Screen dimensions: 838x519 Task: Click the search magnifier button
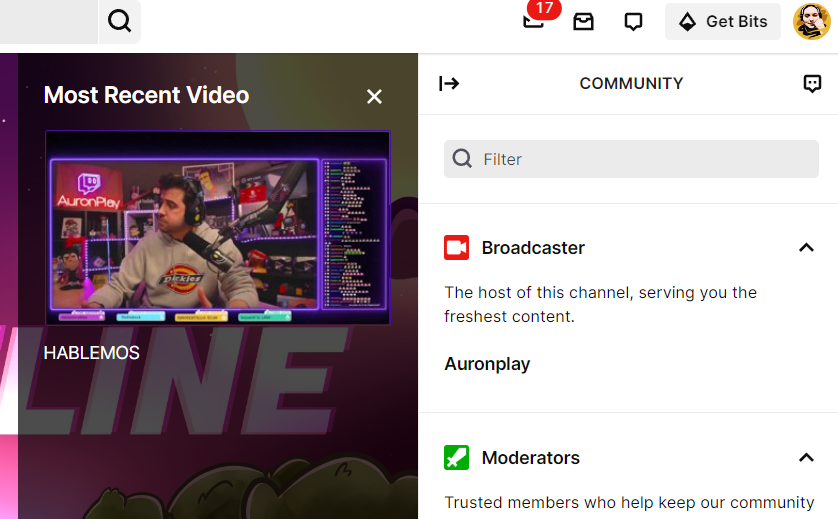coord(120,21)
